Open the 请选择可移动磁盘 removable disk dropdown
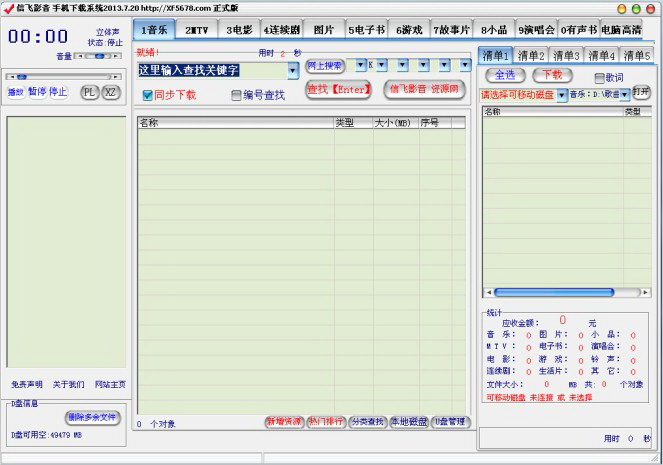Screen dimensions: 663x465 click(562, 95)
